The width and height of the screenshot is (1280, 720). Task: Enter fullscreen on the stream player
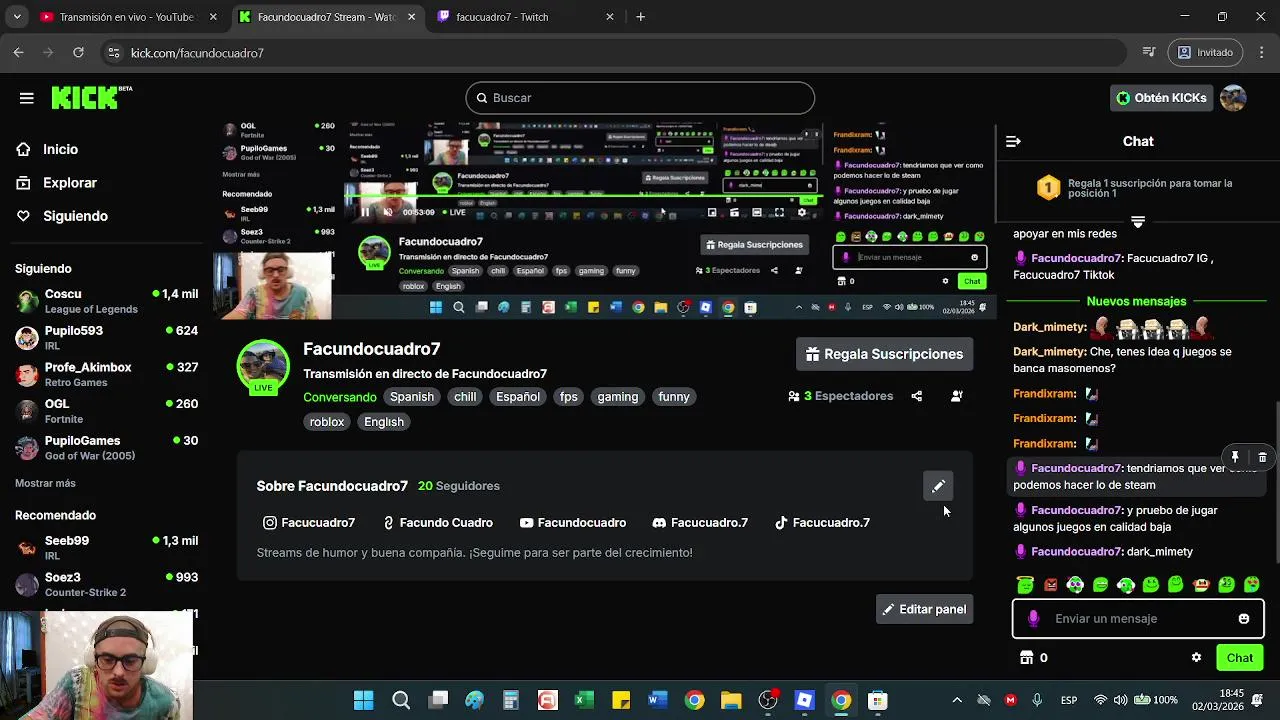click(x=779, y=212)
